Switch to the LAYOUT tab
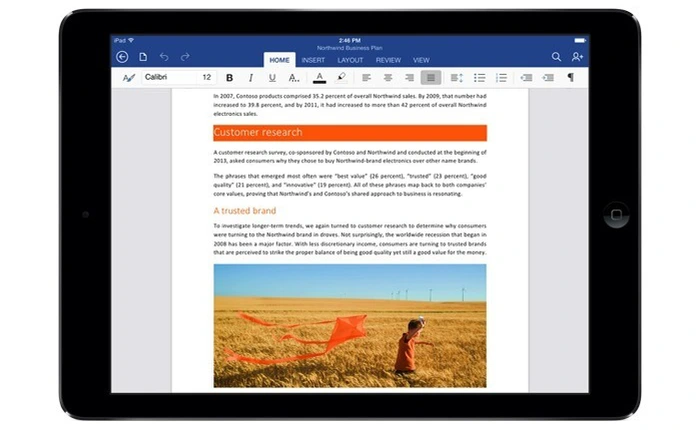This screenshot has height=430, width=700. (x=350, y=60)
